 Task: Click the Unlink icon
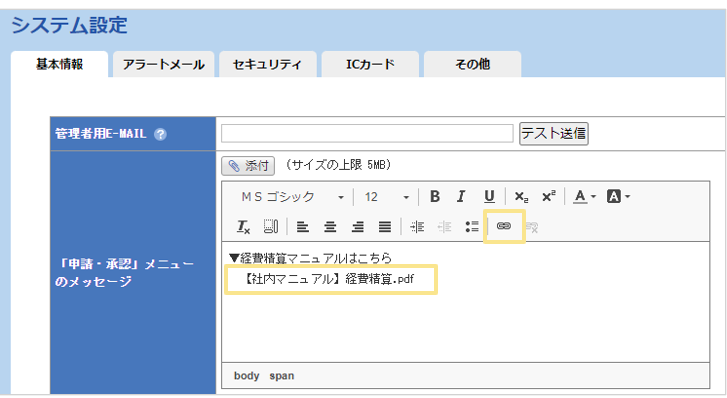531,227
